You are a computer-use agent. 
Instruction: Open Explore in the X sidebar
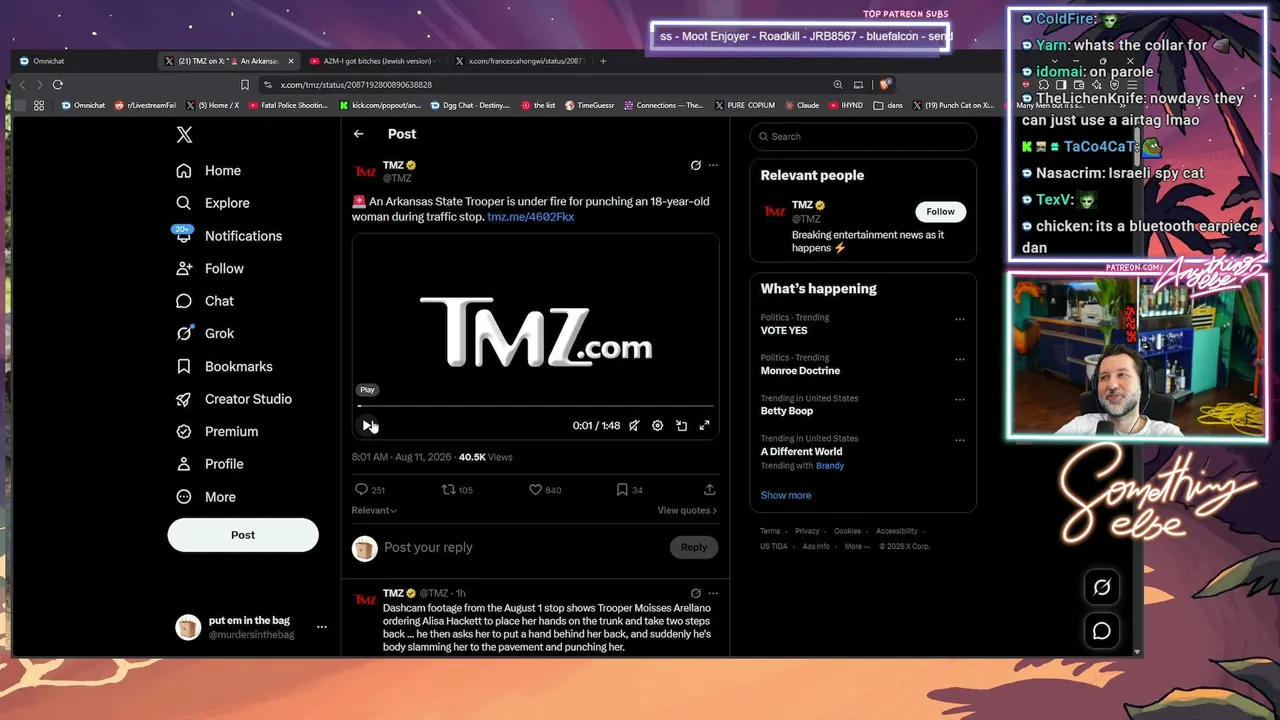(x=212, y=203)
